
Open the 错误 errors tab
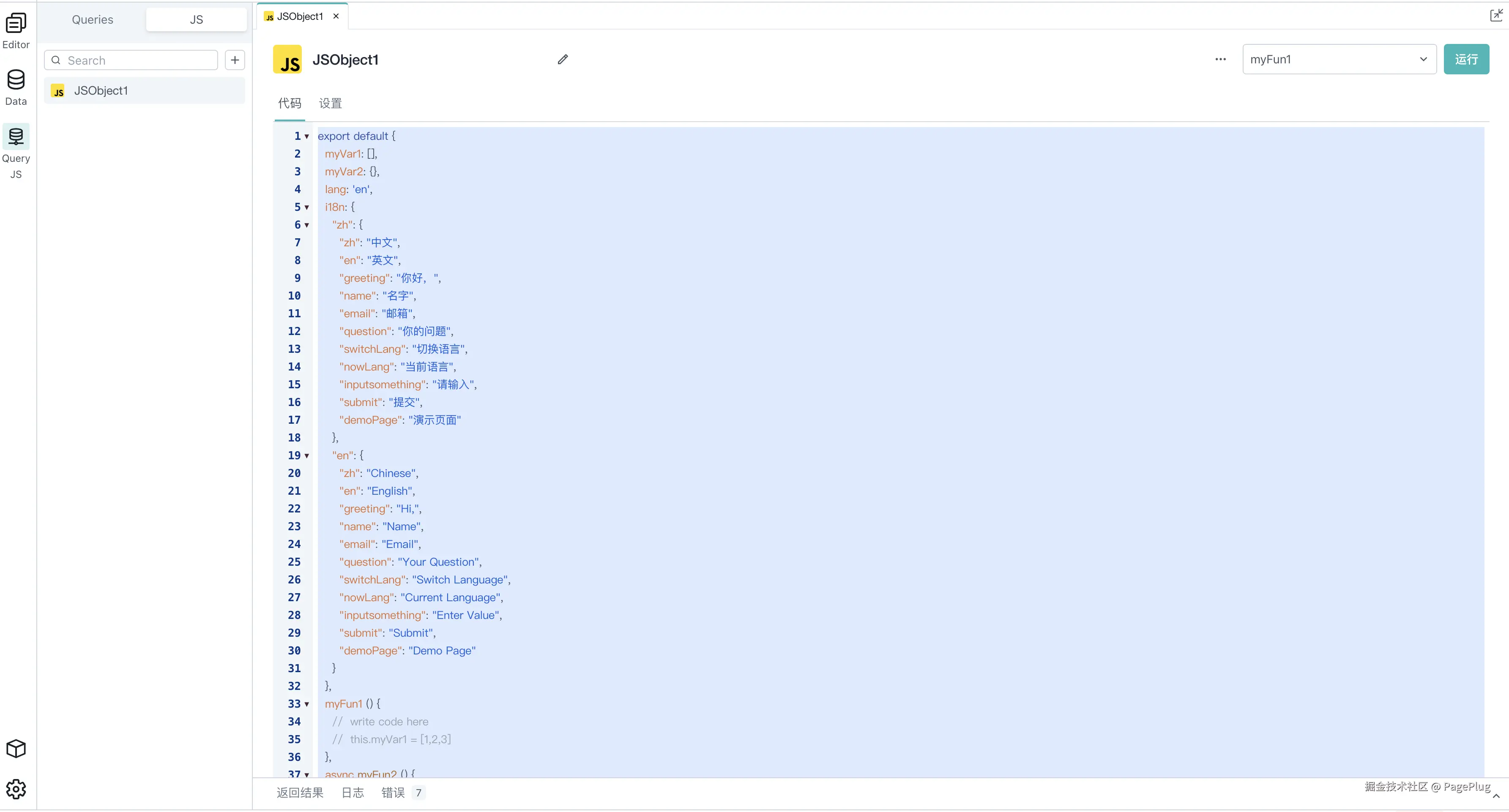[393, 792]
